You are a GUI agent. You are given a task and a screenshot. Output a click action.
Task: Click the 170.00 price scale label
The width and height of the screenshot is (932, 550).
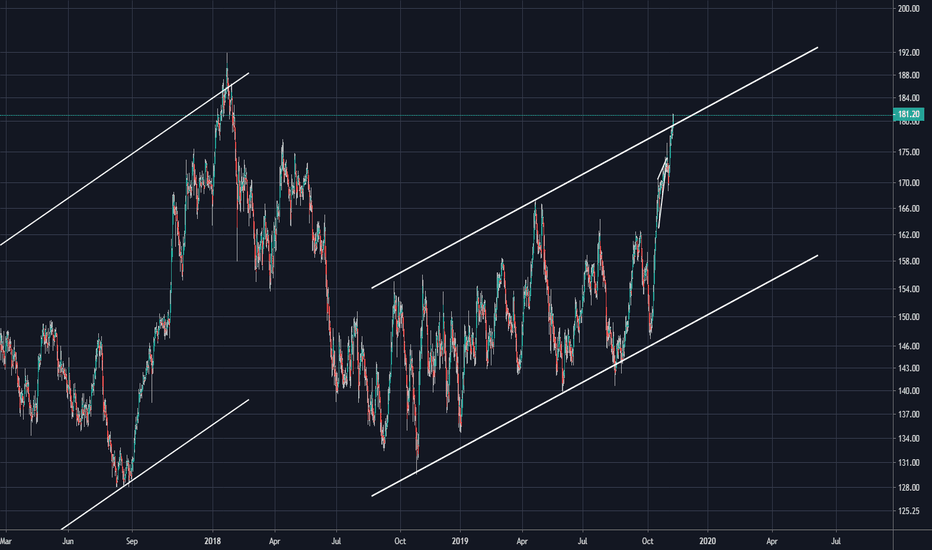pyautogui.click(x=909, y=183)
